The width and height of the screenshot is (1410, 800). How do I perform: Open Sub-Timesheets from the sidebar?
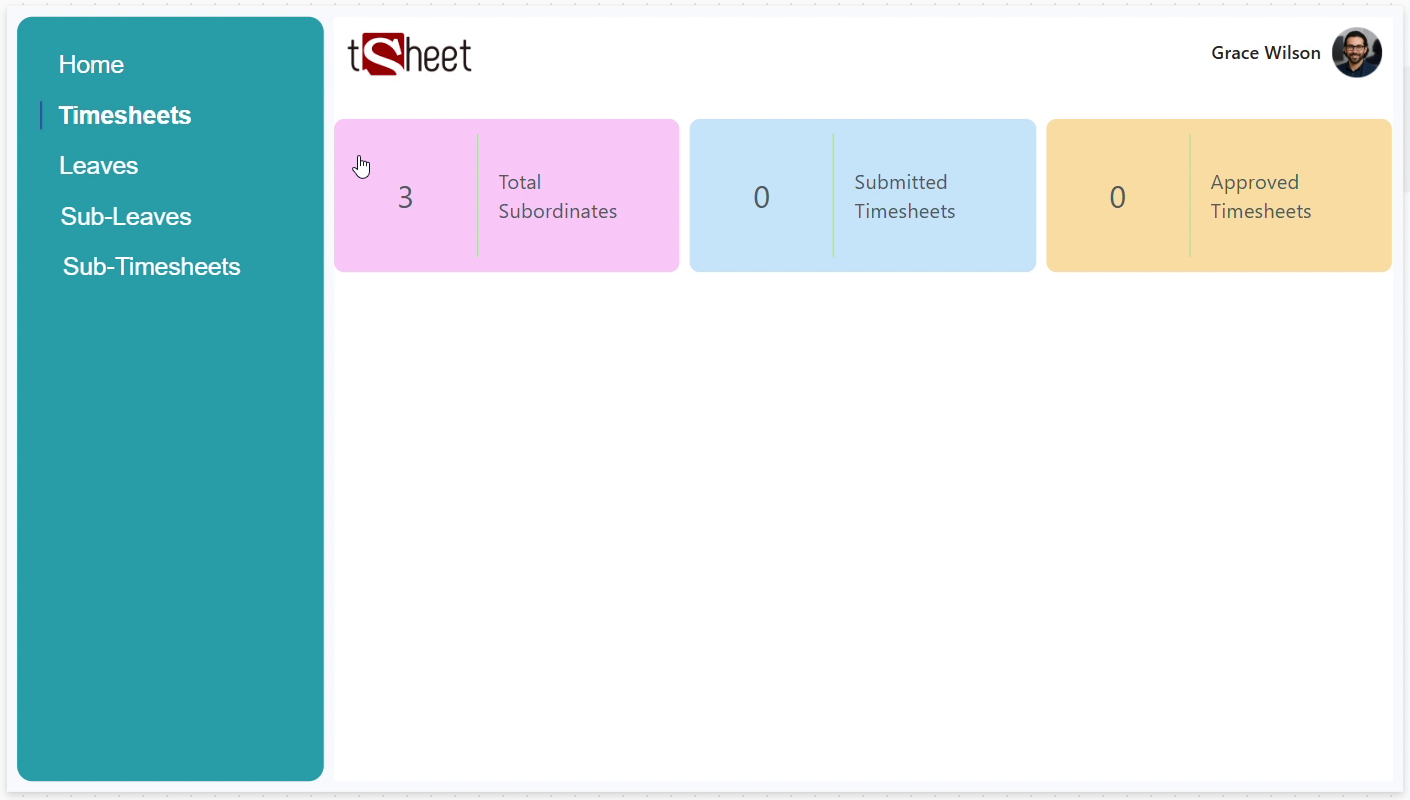(151, 267)
